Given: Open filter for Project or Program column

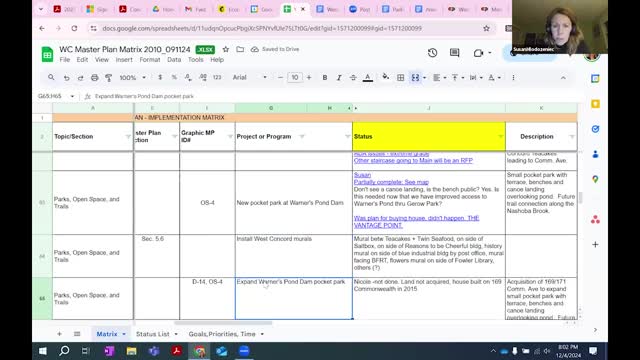Looking at the screenshot, I should [x=302, y=136].
